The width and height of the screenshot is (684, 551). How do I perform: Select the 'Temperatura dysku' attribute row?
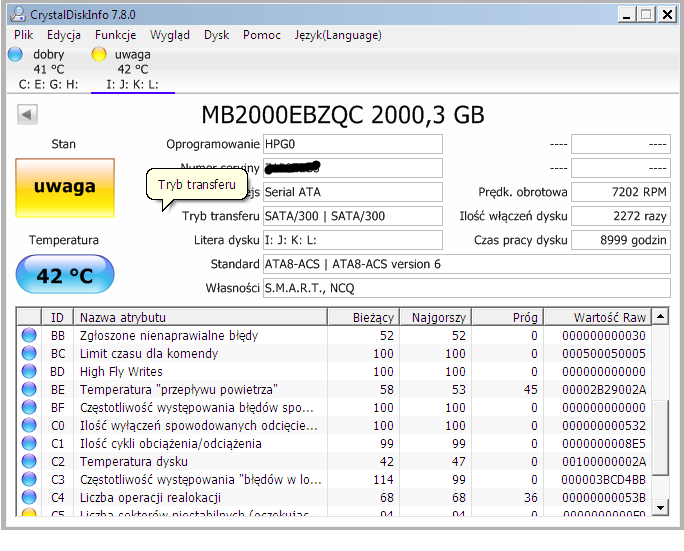pos(334,461)
